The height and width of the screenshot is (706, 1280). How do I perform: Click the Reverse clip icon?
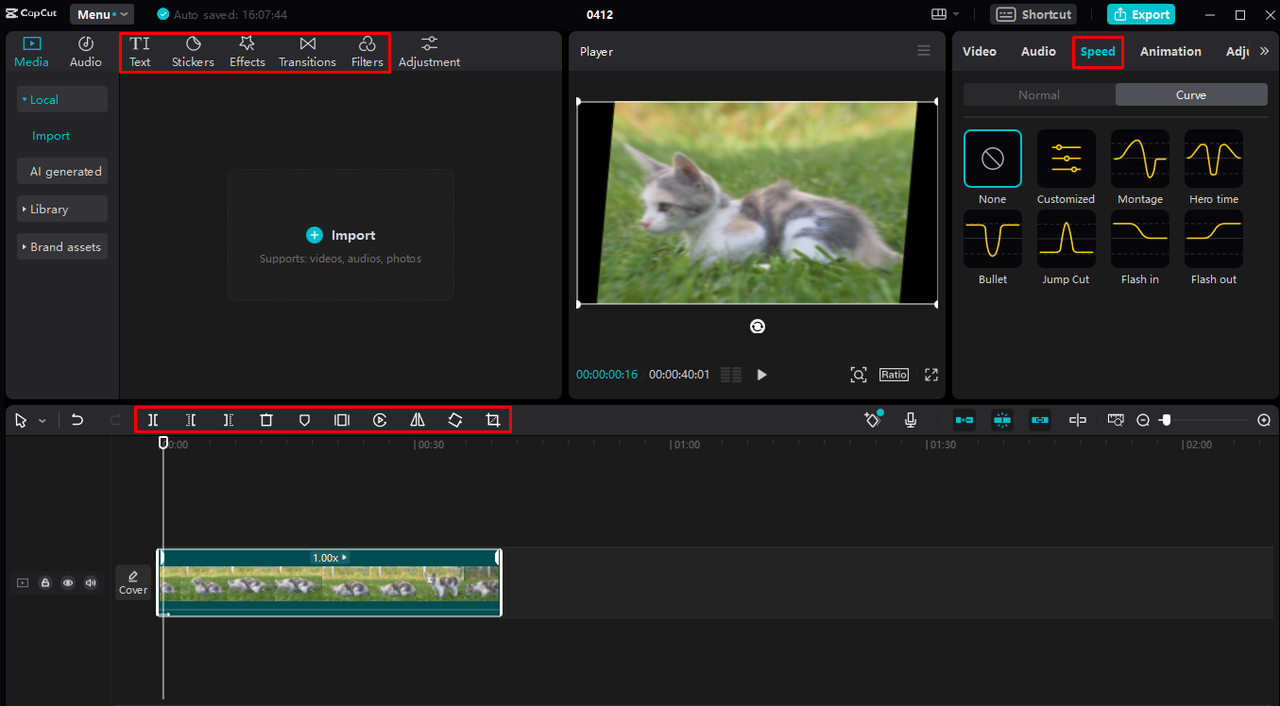click(x=380, y=420)
